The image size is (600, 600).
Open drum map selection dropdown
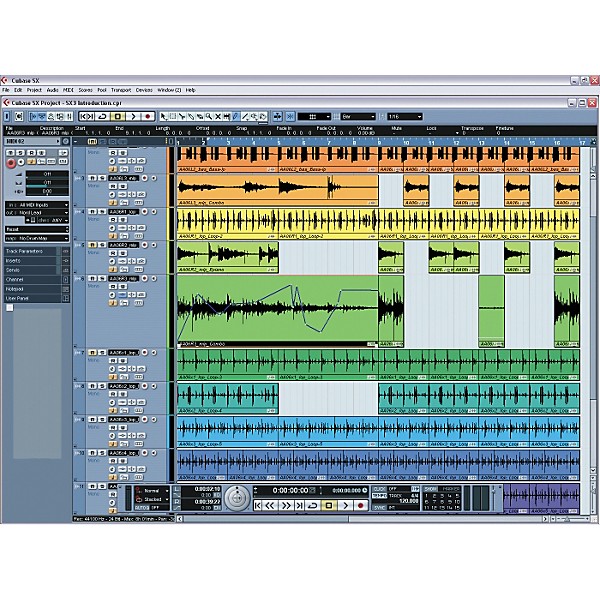37,238
